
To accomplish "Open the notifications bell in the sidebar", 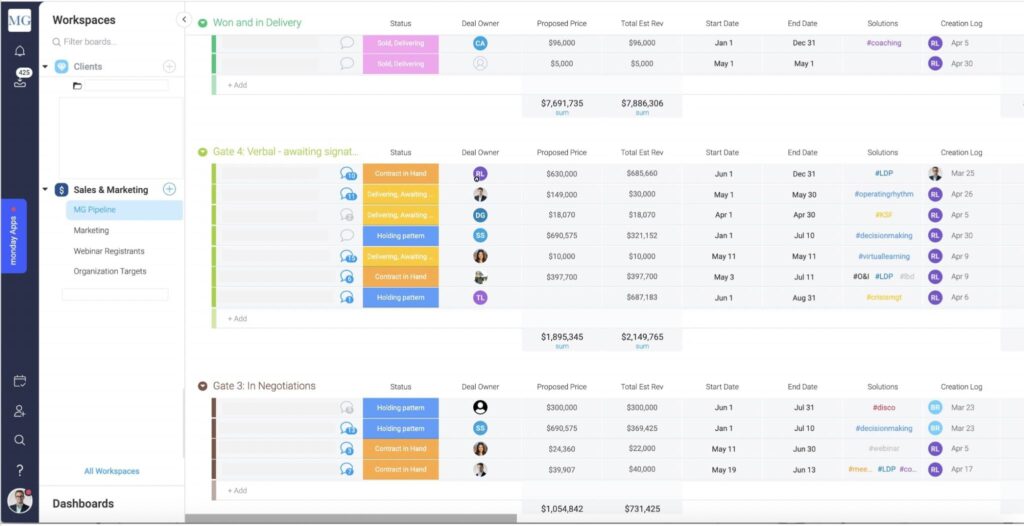I will click(19, 51).
